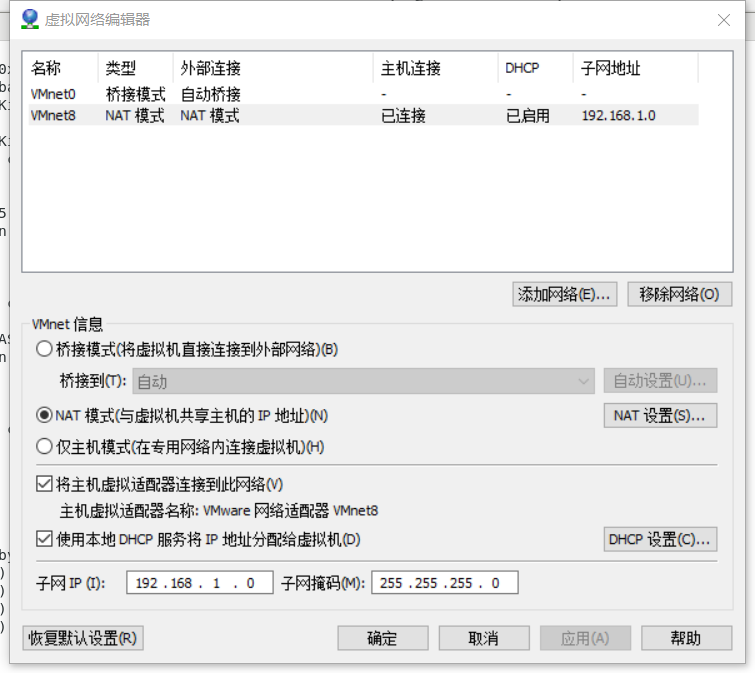Confirm with the 确定 button
The height and width of the screenshot is (673, 755).
pyautogui.click(x=383, y=638)
